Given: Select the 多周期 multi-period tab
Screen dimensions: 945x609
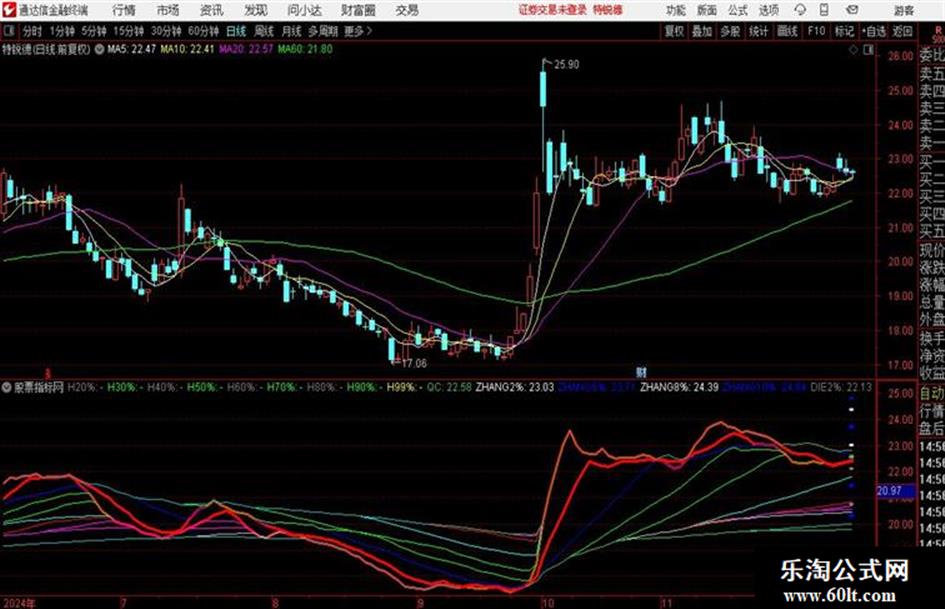Looking at the screenshot, I should (323, 31).
